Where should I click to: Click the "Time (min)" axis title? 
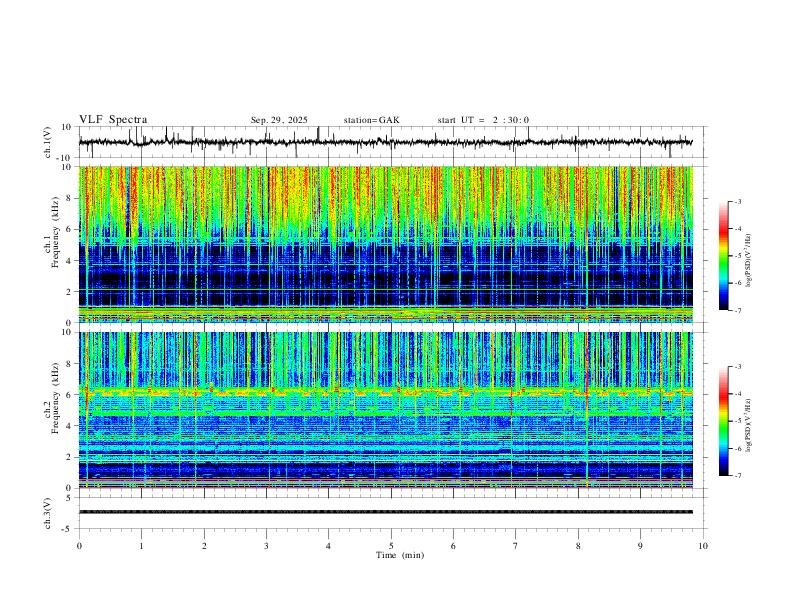[x=400, y=555]
